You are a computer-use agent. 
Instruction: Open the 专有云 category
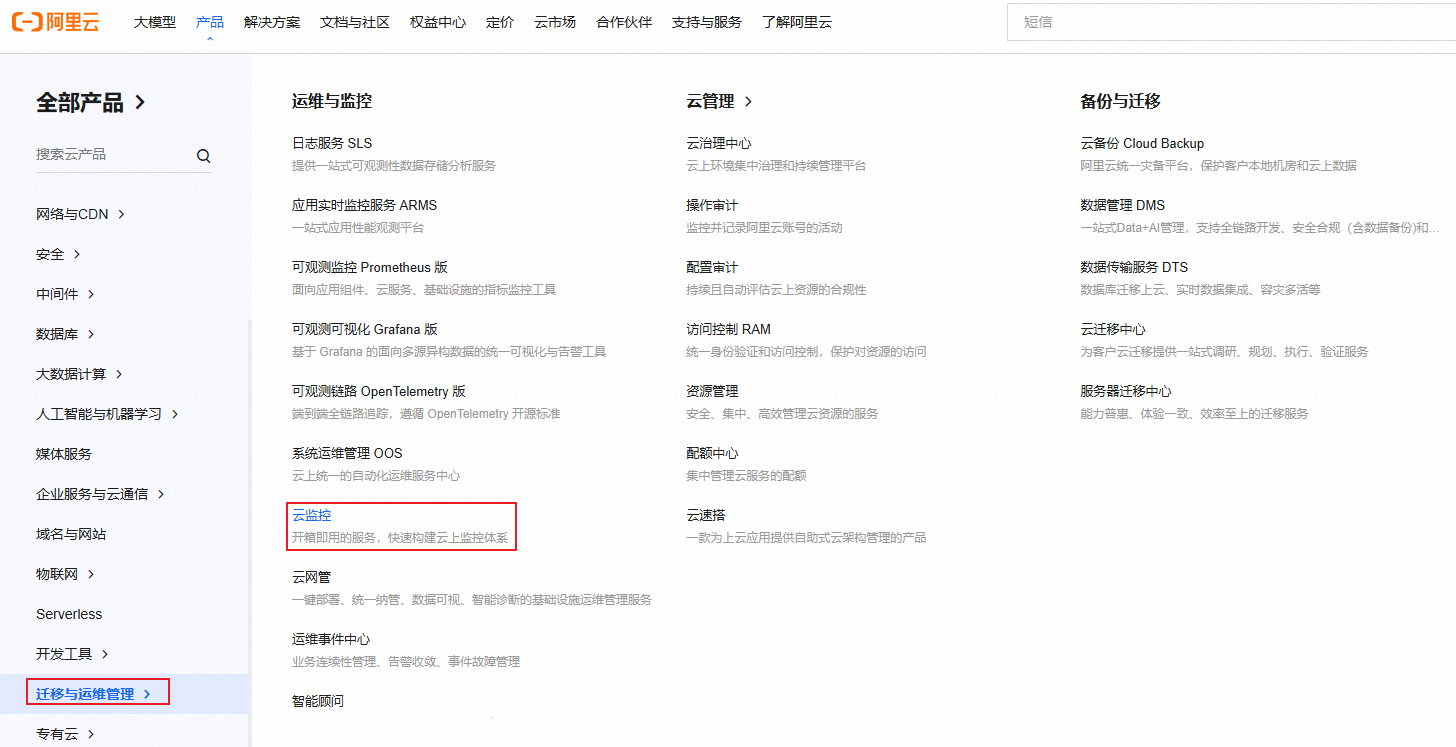click(65, 734)
